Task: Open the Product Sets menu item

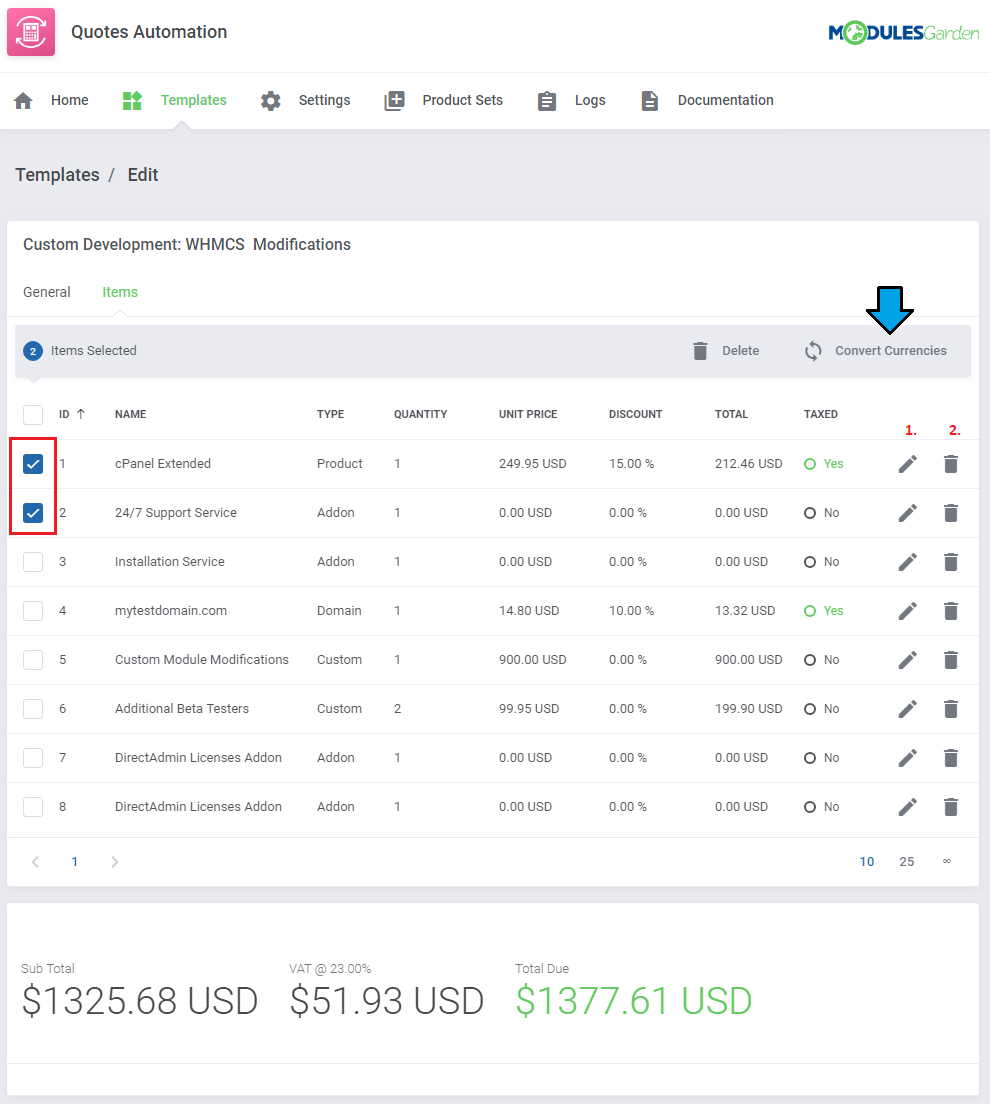Action: tap(463, 100)
